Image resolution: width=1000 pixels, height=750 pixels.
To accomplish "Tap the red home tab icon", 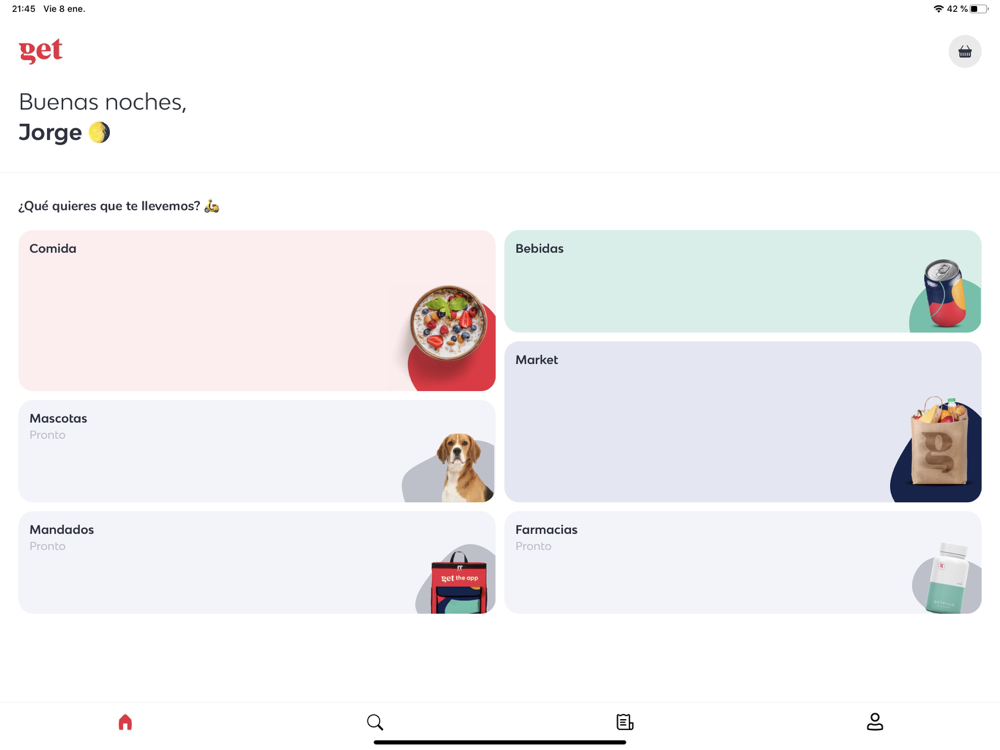I will click(x=125, y=722).
